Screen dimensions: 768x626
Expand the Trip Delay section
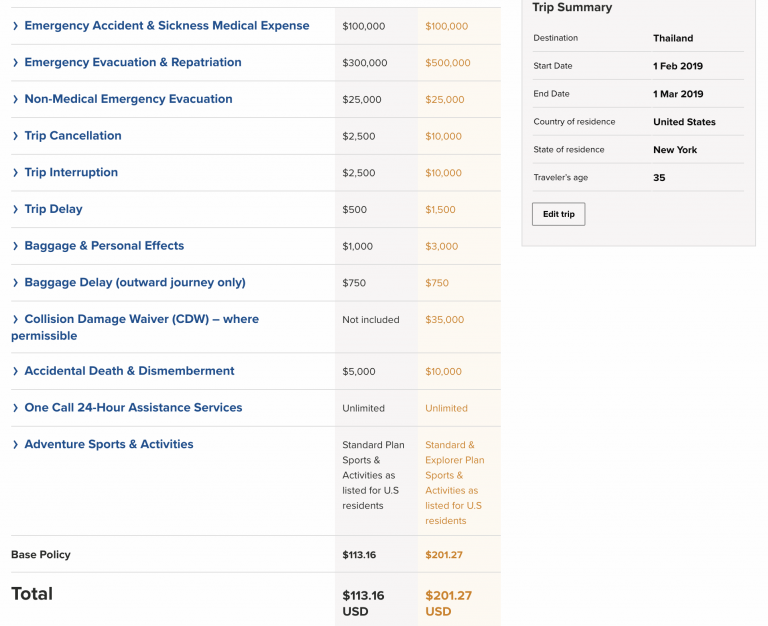pyautogui.click(x=53, y=209)
